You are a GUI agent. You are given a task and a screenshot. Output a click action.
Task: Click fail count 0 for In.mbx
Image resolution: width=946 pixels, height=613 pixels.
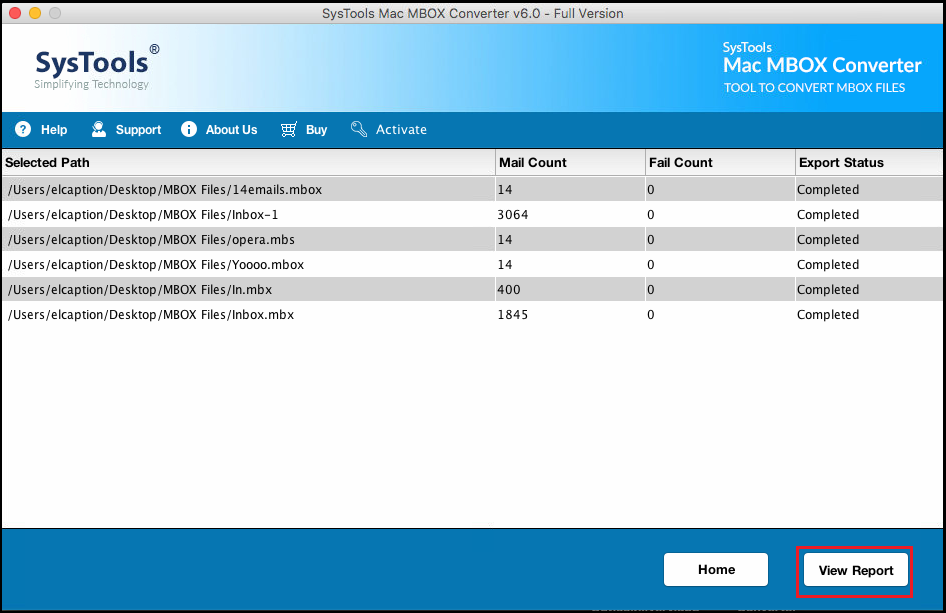click(650, 290)
